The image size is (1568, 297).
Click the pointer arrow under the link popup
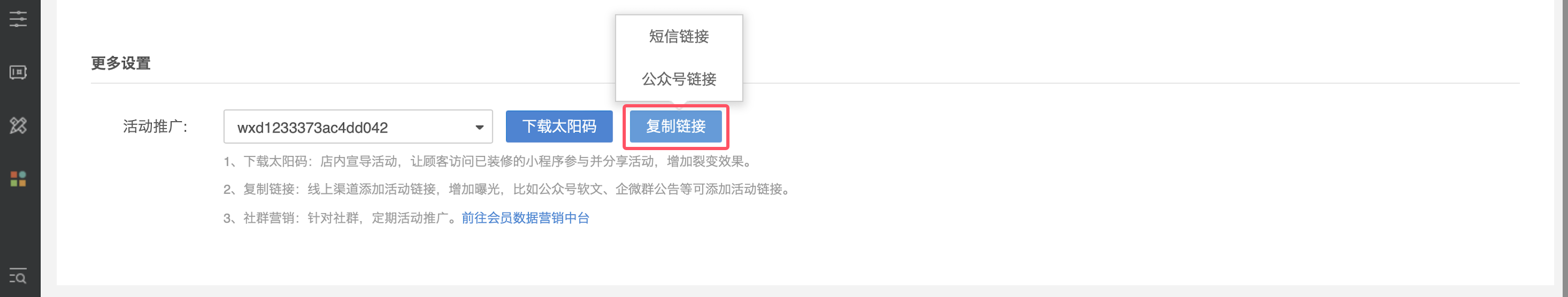click(679, 105)
